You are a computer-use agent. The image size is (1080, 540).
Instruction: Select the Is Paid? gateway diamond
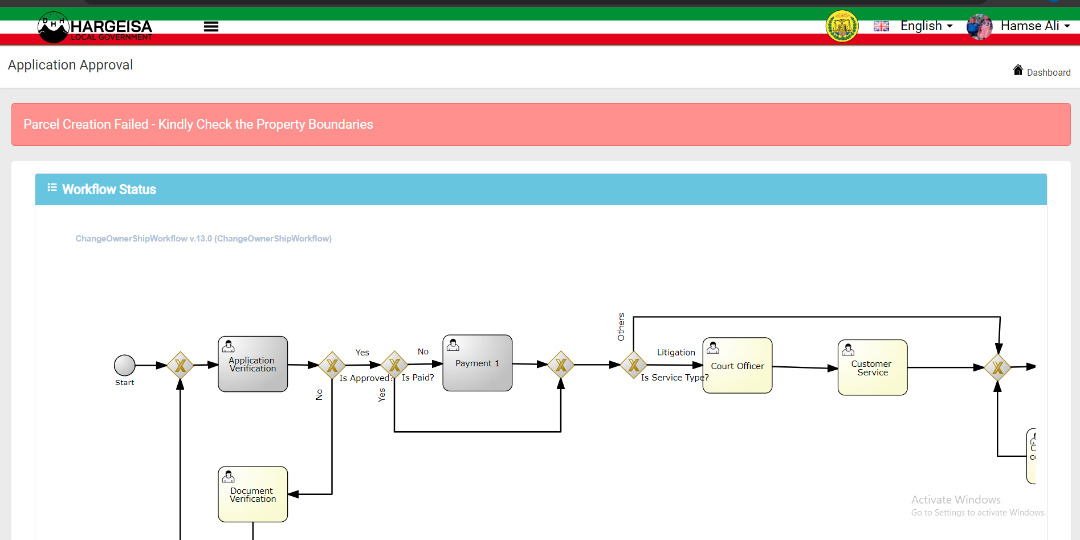[x=394, y=364]
